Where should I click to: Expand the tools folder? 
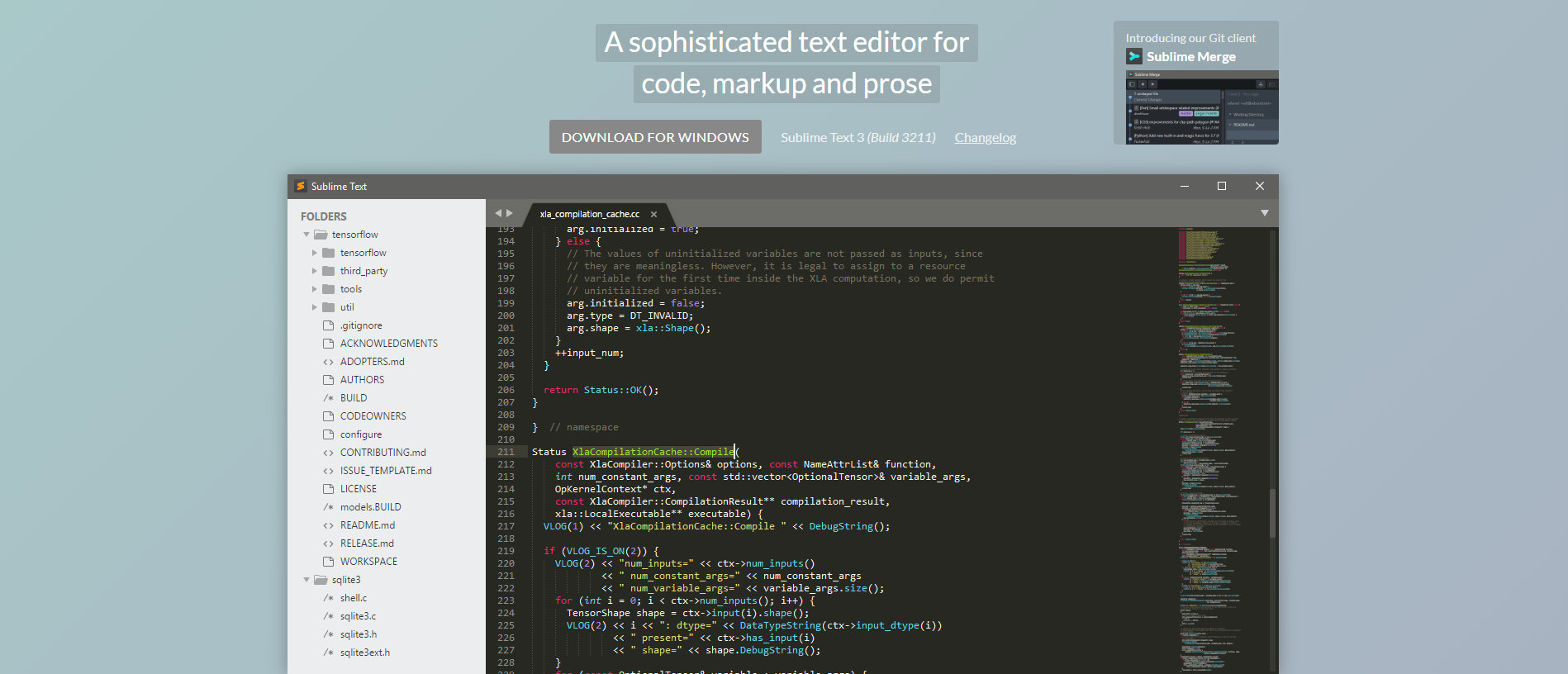point(315,289)
